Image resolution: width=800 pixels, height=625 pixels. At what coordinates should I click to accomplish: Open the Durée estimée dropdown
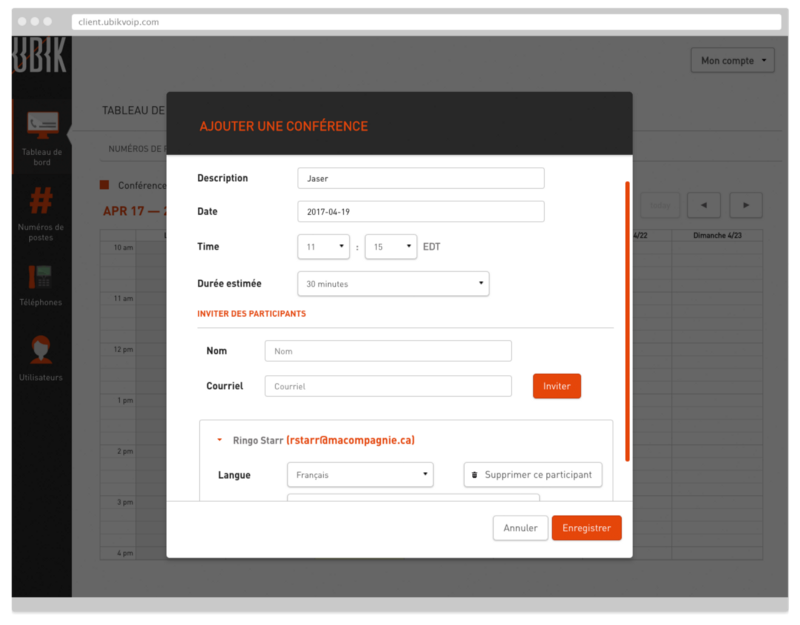coord(393,284)
